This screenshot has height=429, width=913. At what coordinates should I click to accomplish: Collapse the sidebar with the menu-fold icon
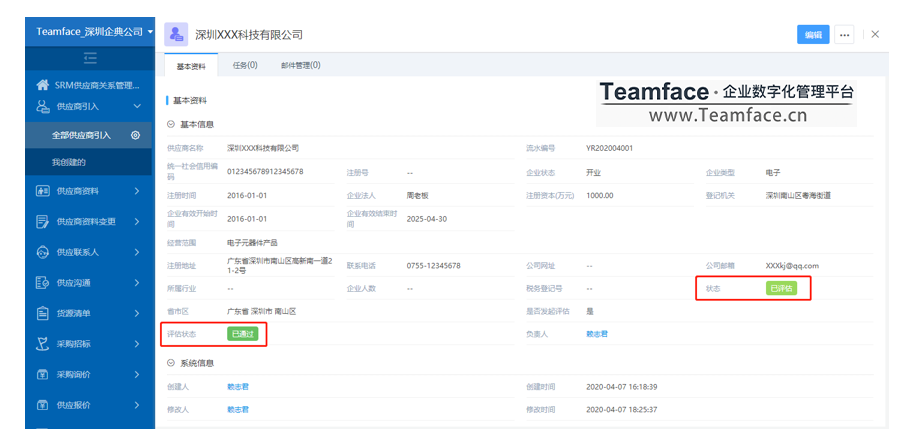[x=90, y=59]
